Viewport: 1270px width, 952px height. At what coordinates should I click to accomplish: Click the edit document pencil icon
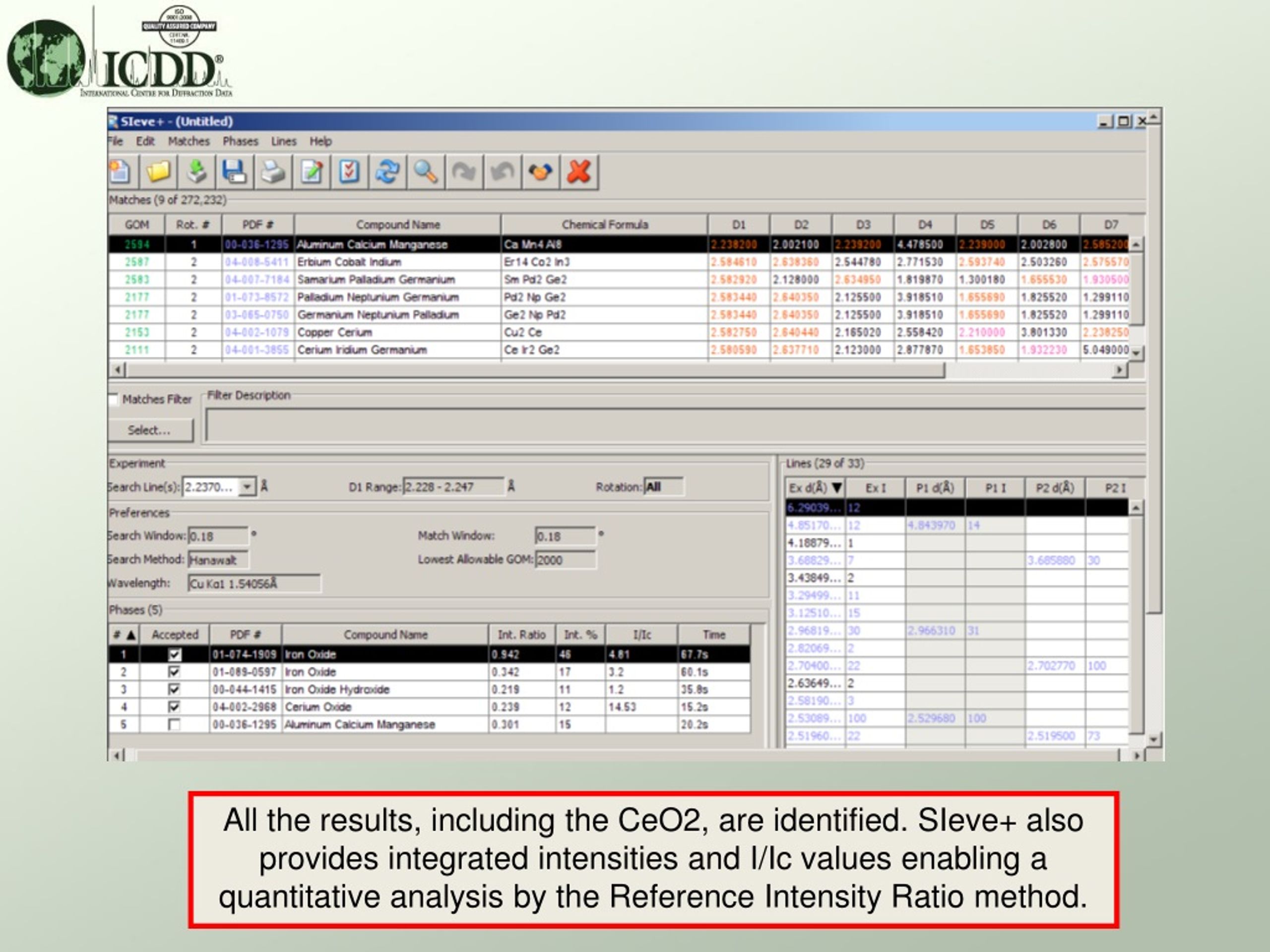[x=311, y=172]
